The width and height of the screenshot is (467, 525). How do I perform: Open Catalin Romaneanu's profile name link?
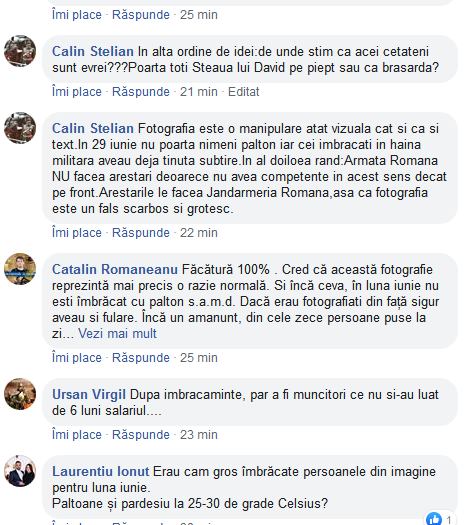pyautogui.click(x=115, y=270)
